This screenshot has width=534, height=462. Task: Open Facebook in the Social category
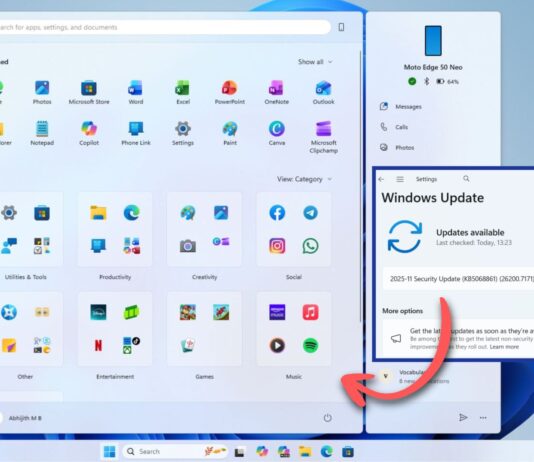click(x=277, y=213)
